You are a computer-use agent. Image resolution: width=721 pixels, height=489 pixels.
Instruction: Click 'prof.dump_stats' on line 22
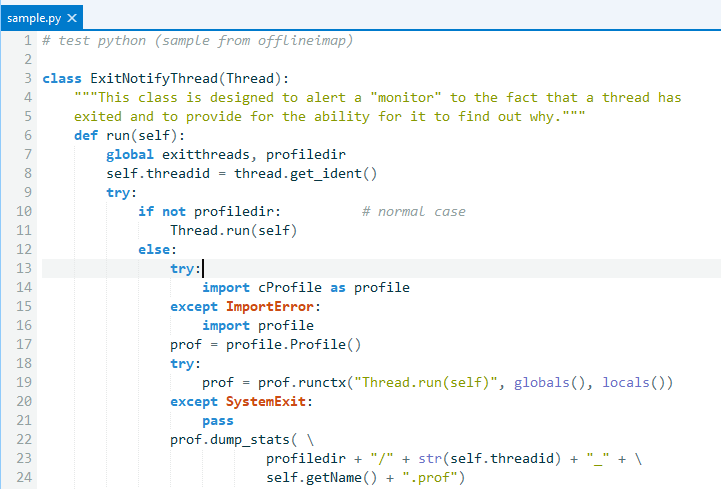(230, 439)
